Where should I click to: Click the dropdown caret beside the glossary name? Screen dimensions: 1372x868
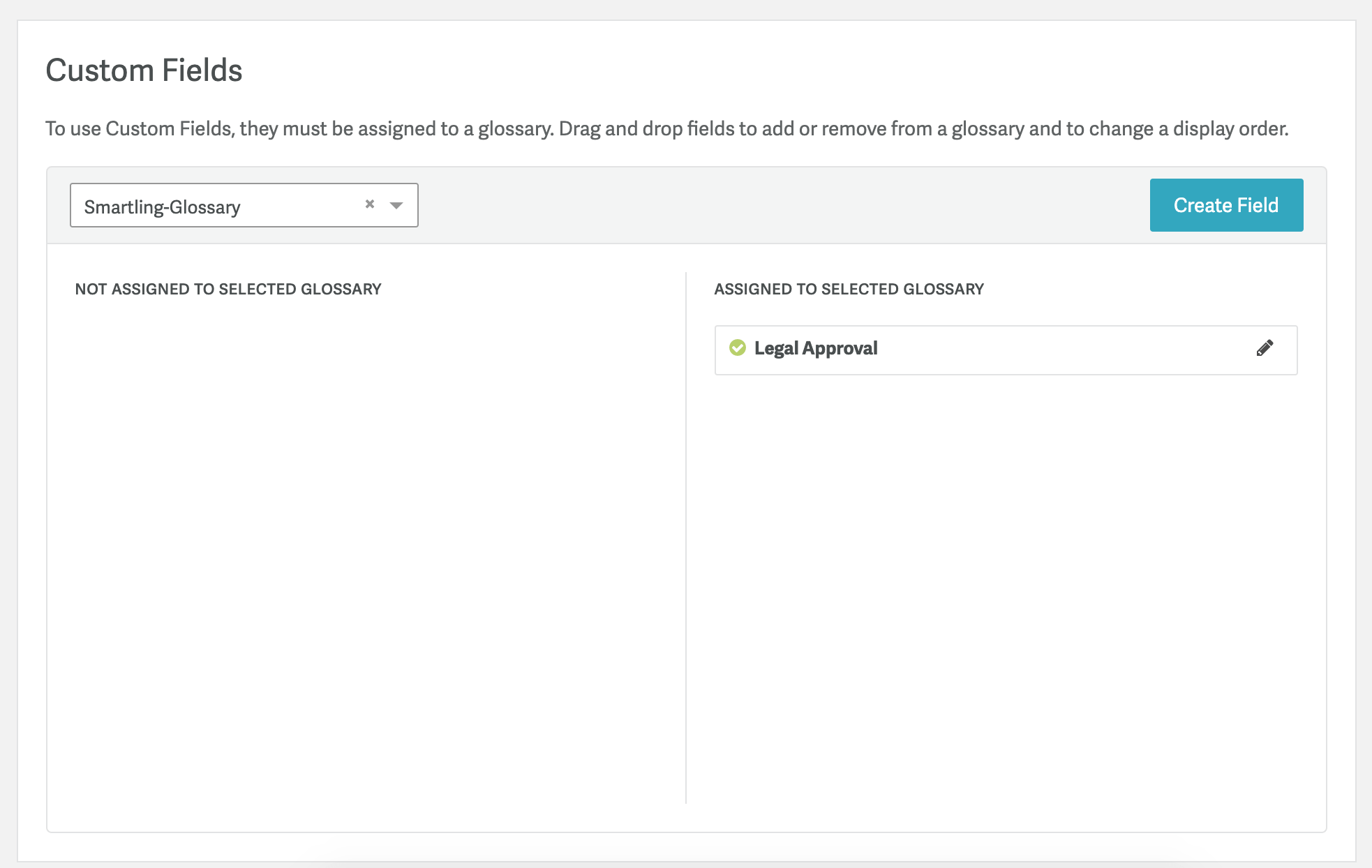click(x=396, y=205)
